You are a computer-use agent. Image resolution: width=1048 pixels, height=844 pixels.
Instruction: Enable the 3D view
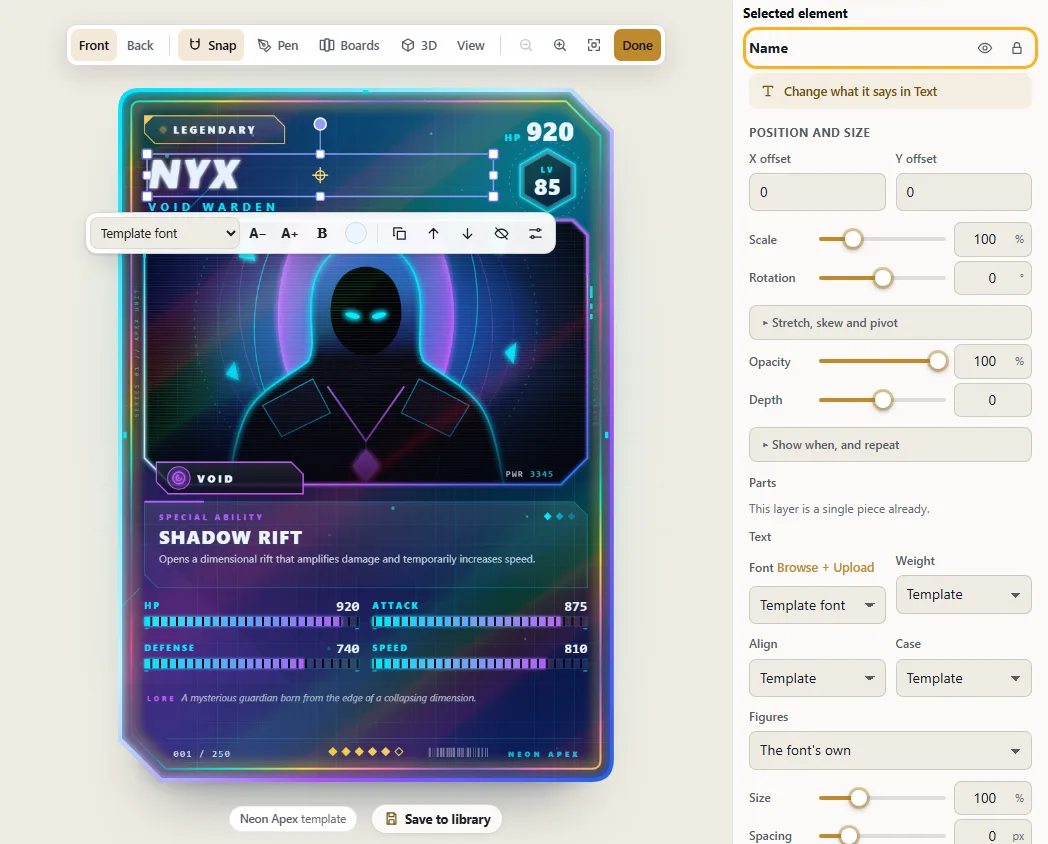tap(419, 45)
